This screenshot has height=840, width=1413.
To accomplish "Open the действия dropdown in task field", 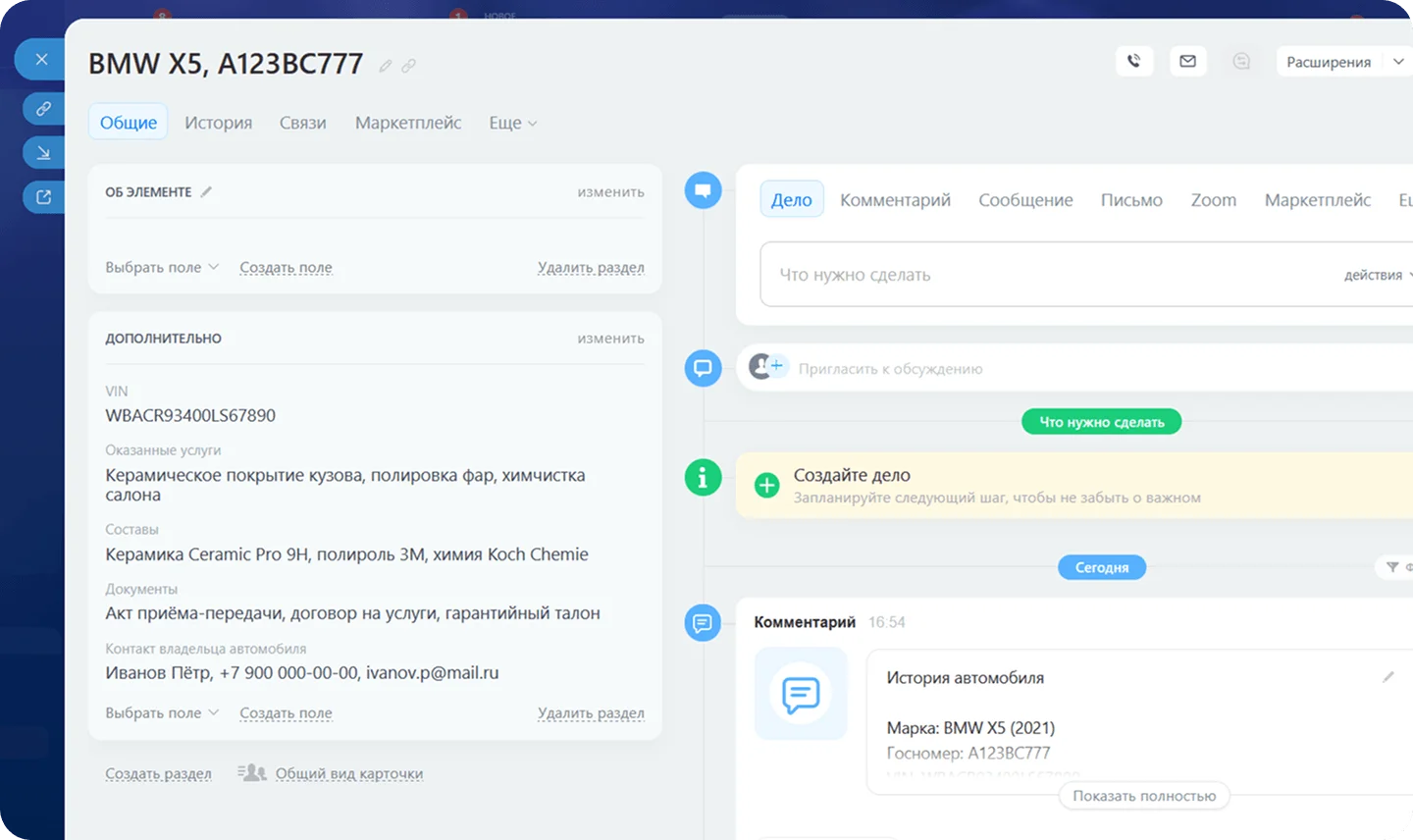I will (1378, 276).
